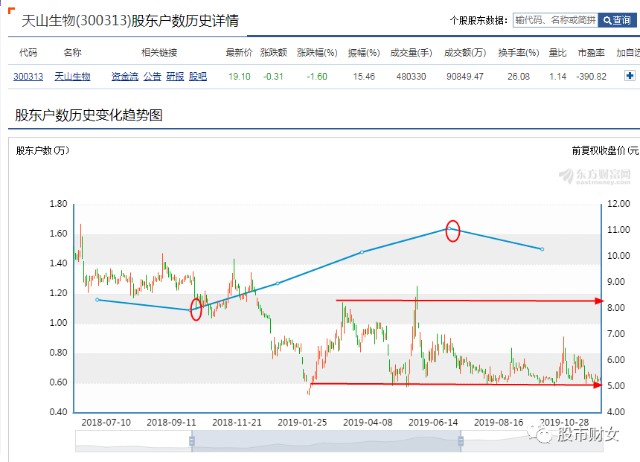Click the volume value 480330
Screen dimensions: 640x462
point(411,76)
